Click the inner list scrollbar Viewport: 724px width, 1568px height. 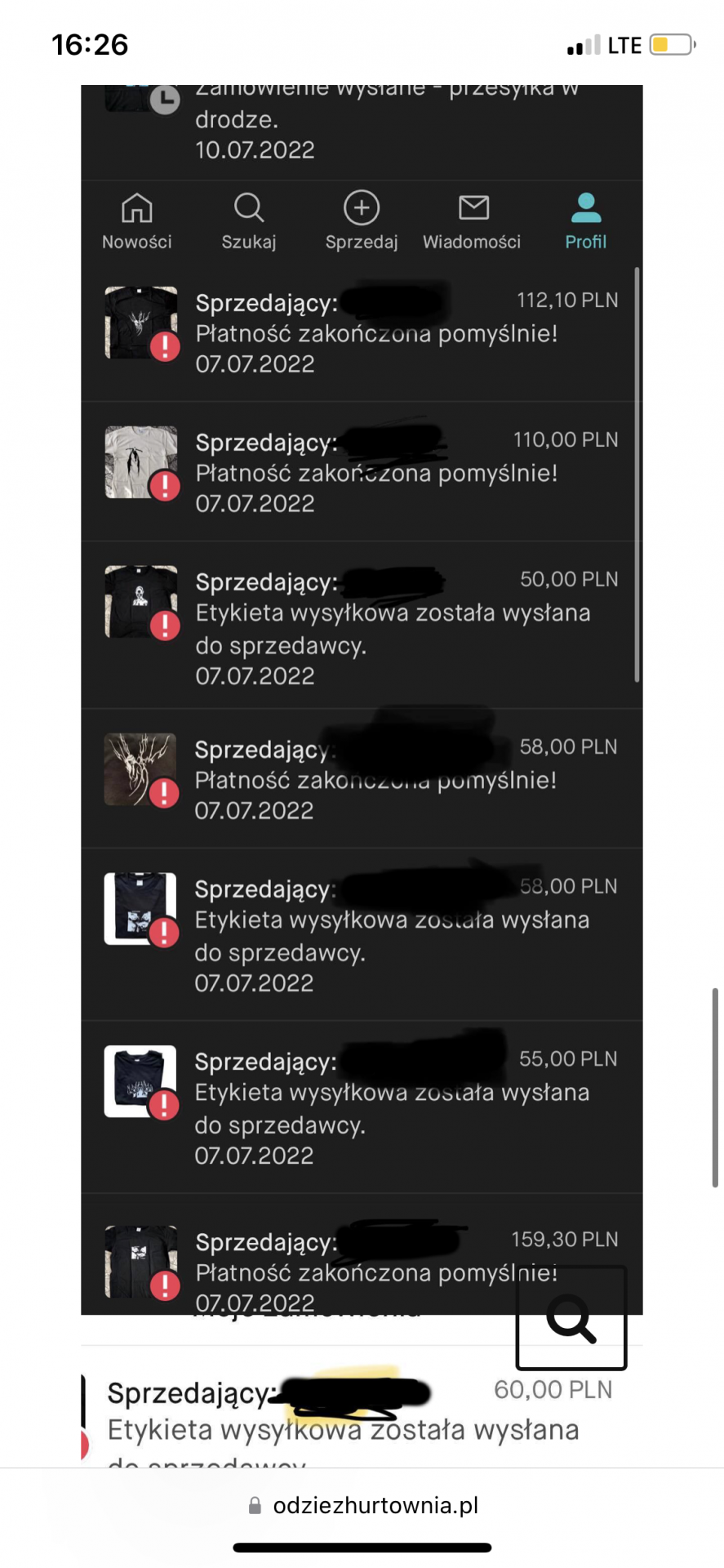[637, 474]
